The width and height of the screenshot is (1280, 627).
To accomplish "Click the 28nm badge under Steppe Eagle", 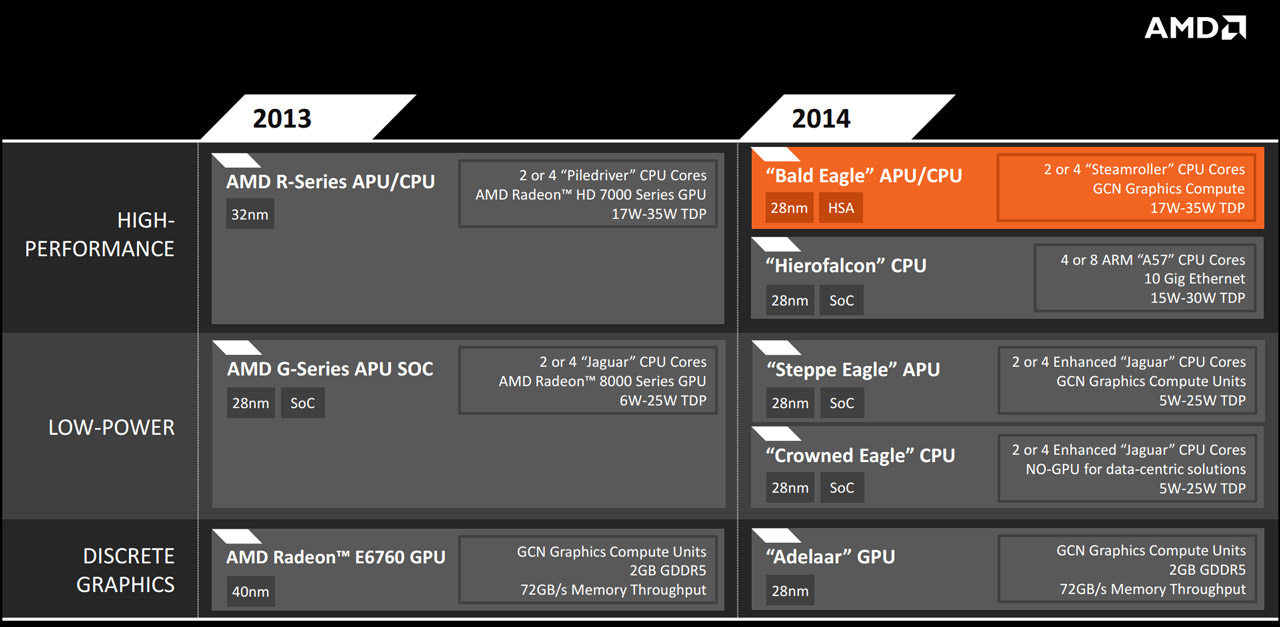I will (789, 403).
